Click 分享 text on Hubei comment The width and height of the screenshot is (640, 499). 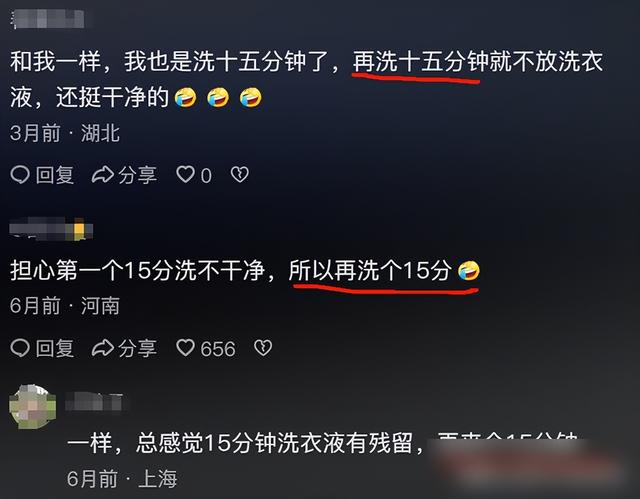[x=138, y=175]
